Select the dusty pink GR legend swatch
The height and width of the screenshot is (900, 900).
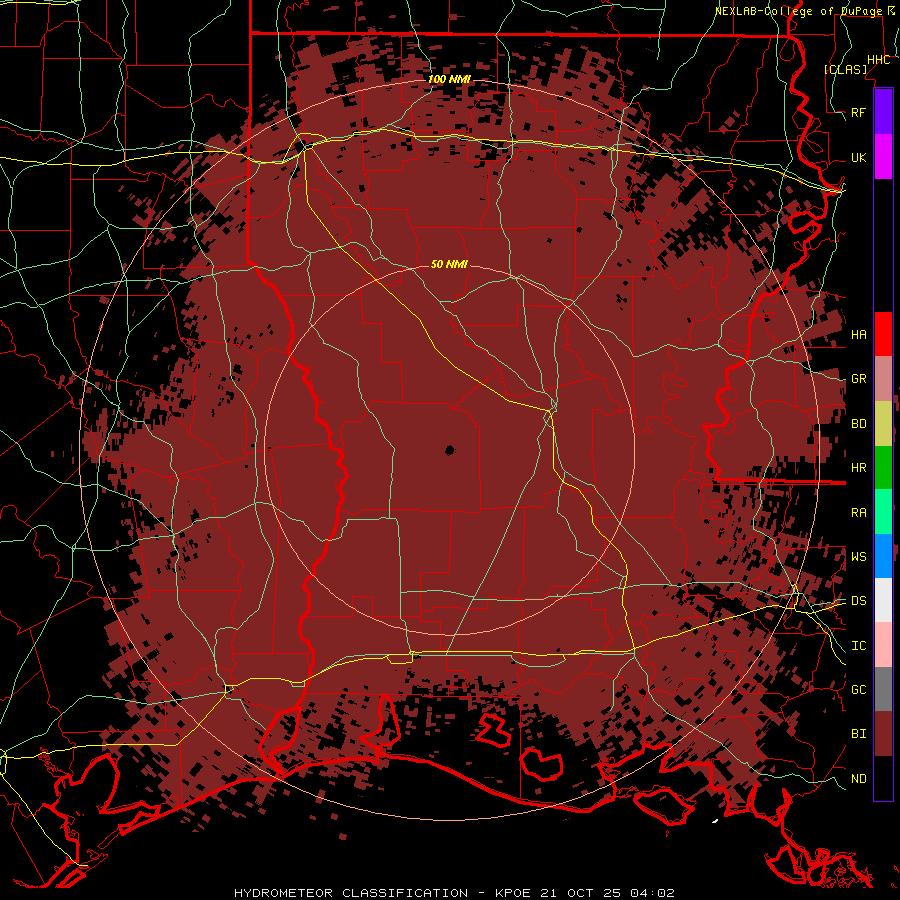883,378
